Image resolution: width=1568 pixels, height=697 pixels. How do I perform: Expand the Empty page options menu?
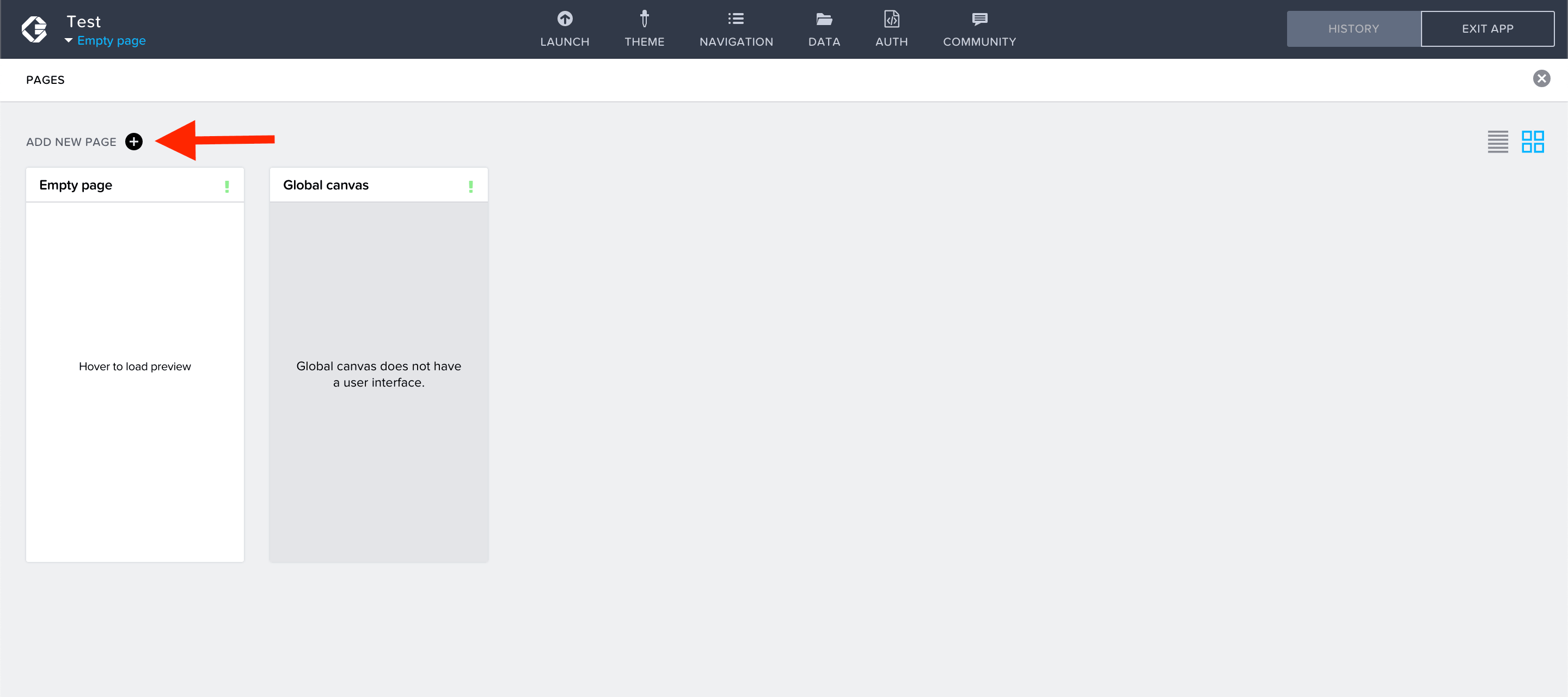tap(227, 185)
